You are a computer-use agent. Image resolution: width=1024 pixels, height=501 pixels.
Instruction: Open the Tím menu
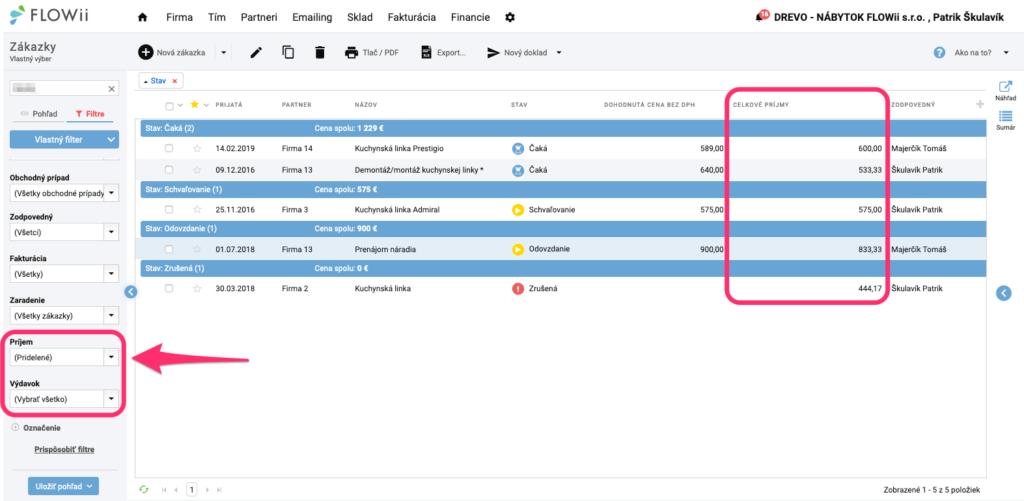[x=217, y=18]
